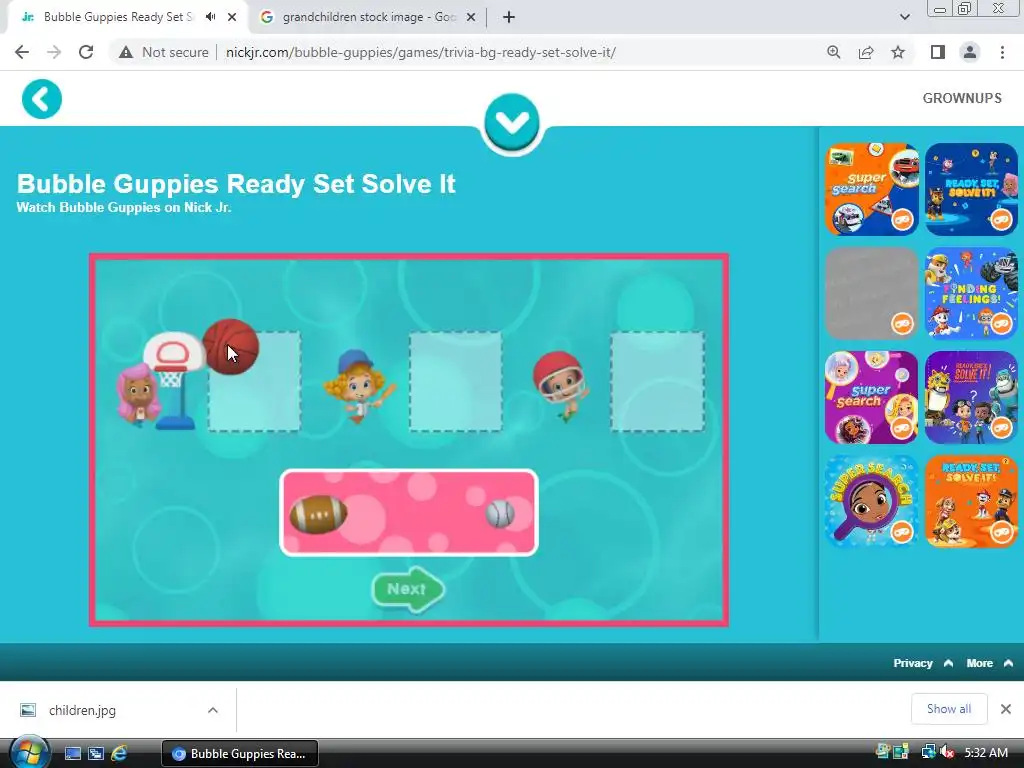
Task: Click Show Desktop in quick launch
Action: point(72,754)
